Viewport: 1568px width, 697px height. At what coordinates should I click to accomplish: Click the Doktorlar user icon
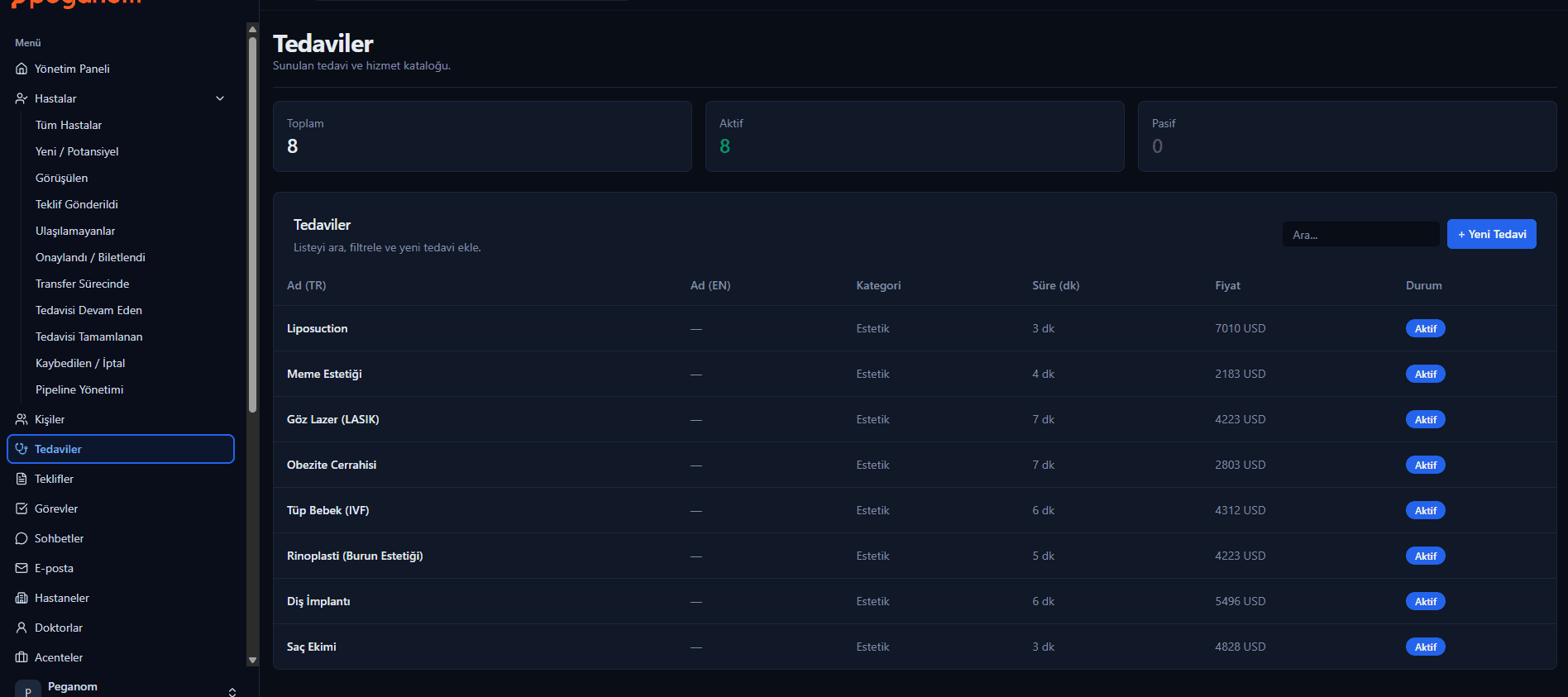[x=22, y=628]
